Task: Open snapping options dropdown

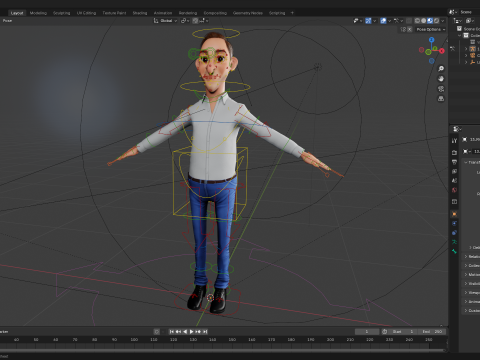Action: pyautogui.click(x=204, y=21)
